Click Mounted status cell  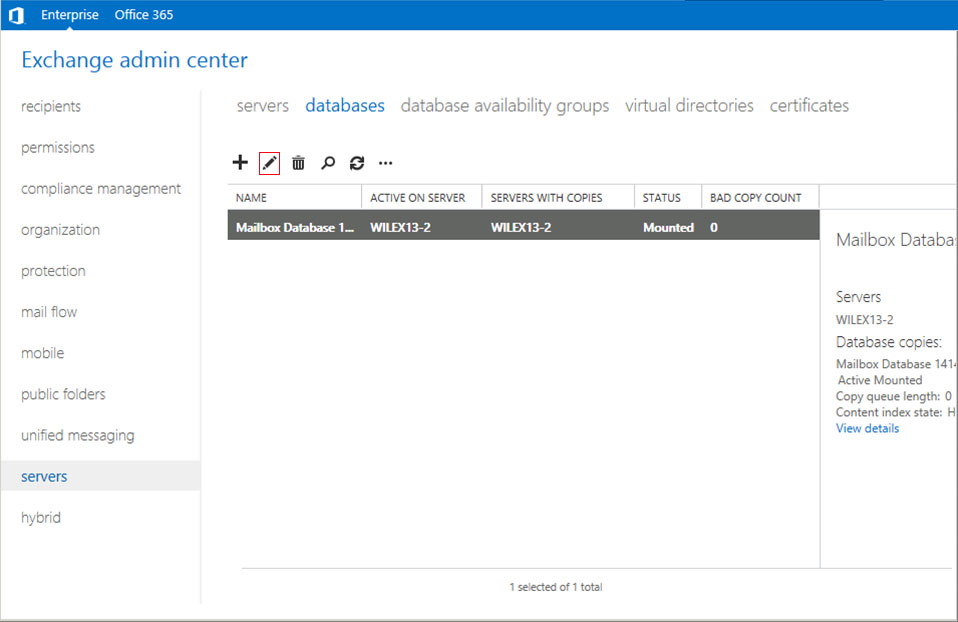(668, 227)
